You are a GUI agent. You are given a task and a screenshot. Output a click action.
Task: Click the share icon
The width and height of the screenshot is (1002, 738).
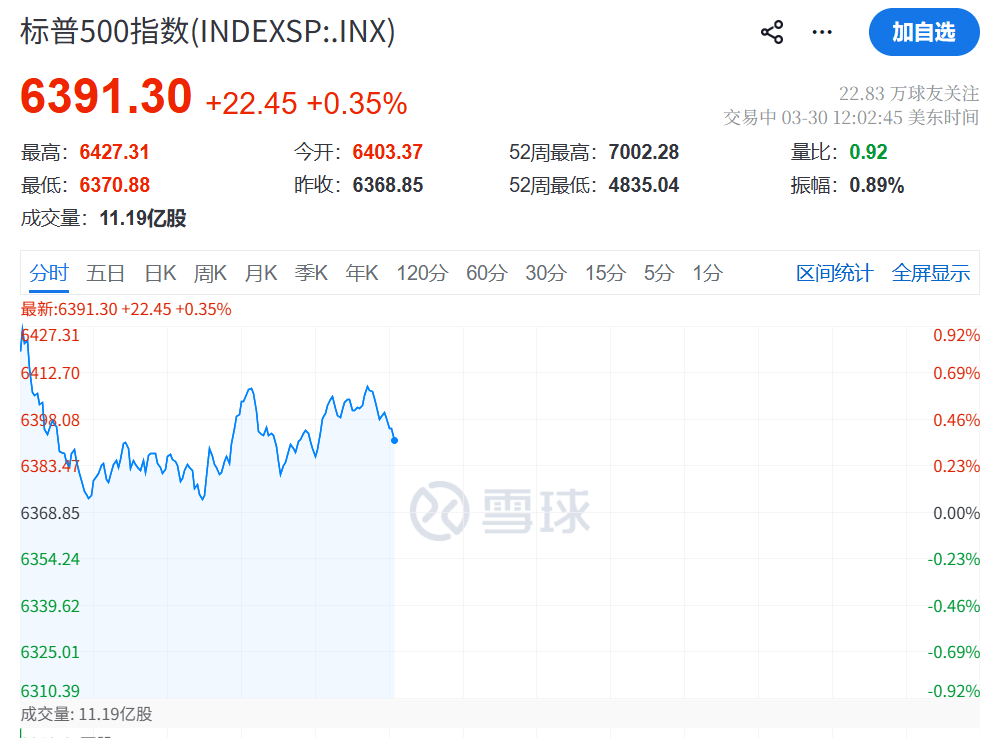772,32
